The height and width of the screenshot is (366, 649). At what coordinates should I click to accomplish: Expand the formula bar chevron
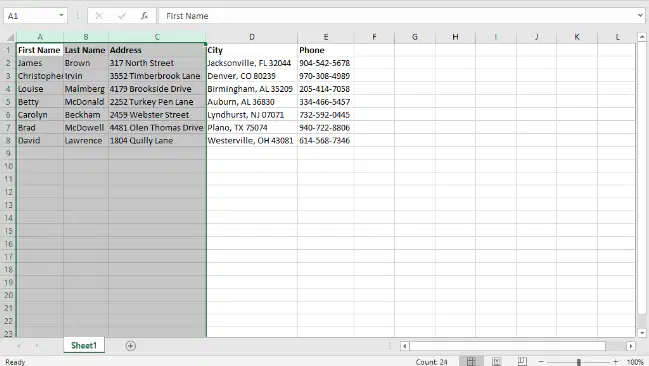pyautogui.click(x=640, y=16)
